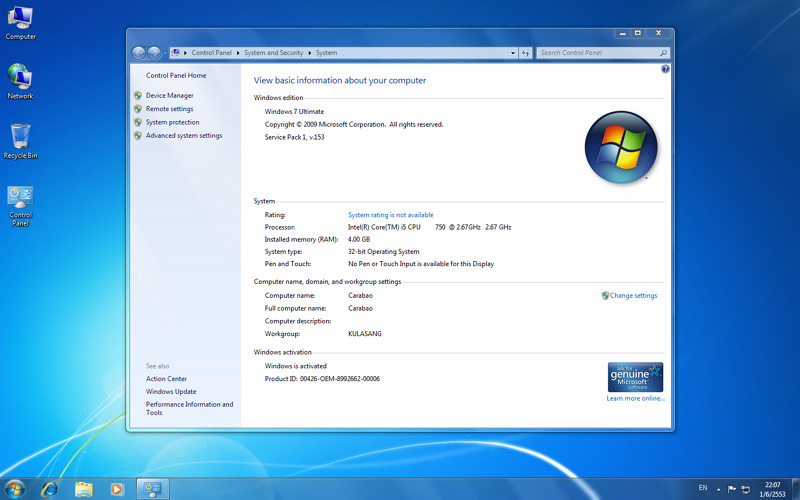Launch Internet Explorer from the taskbar
This screenshot has width=800, height=500.
click(x=49, y=489)
